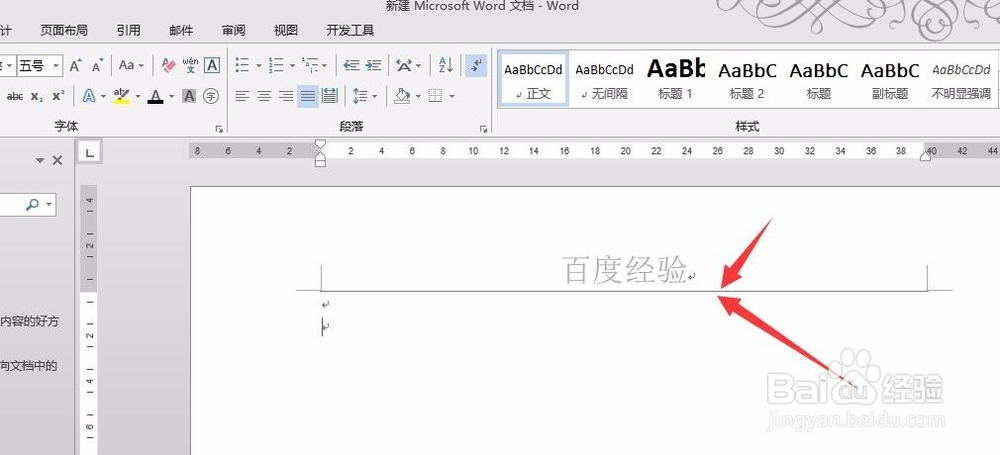1000x455 pixels.
Task: Apply distributed alignment
Action: point(330,96)
